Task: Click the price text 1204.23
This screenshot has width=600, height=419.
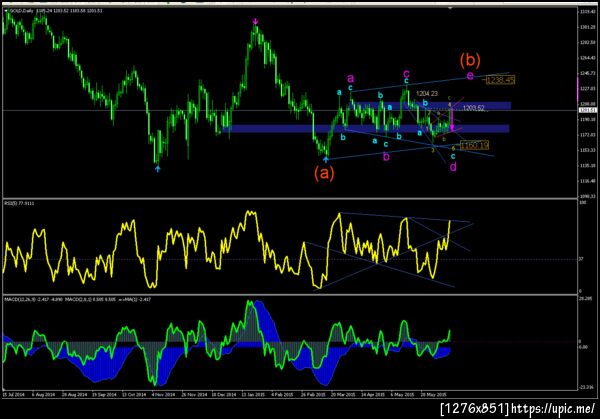Action: click(427, 93)
